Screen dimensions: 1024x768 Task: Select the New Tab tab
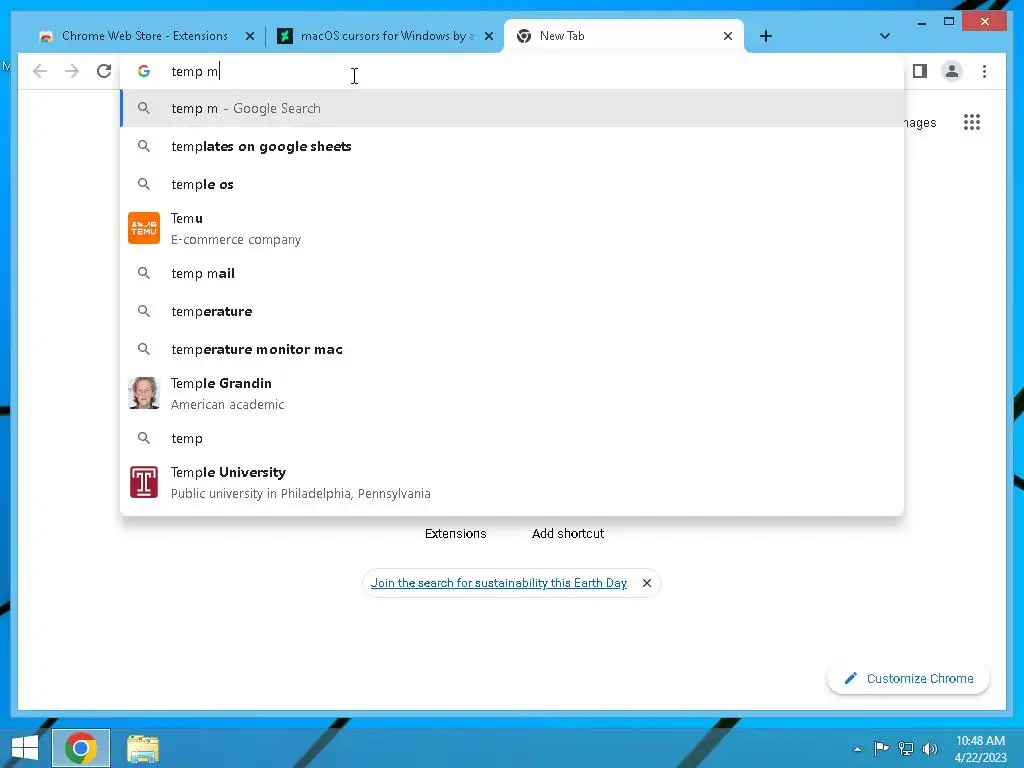tap(624, 36)
